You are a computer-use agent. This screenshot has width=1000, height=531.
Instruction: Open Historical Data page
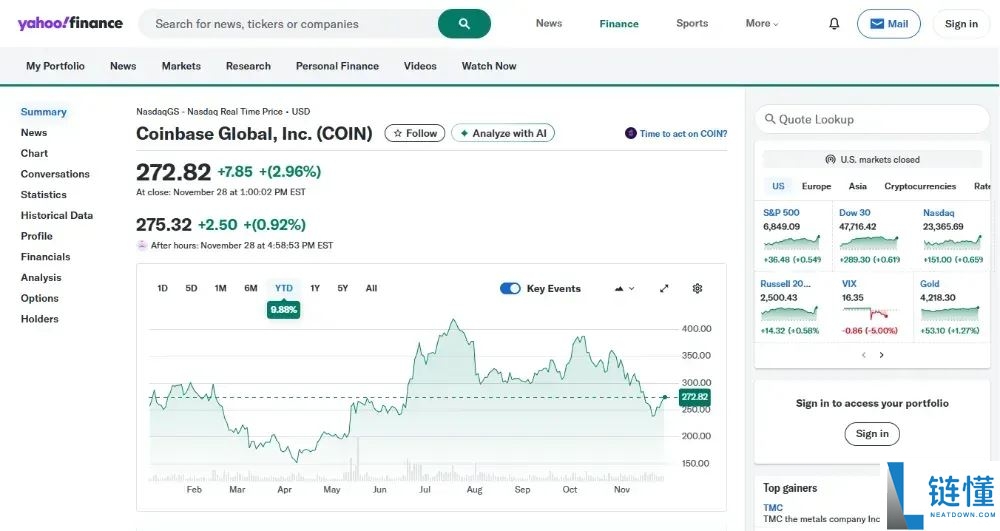57,215
